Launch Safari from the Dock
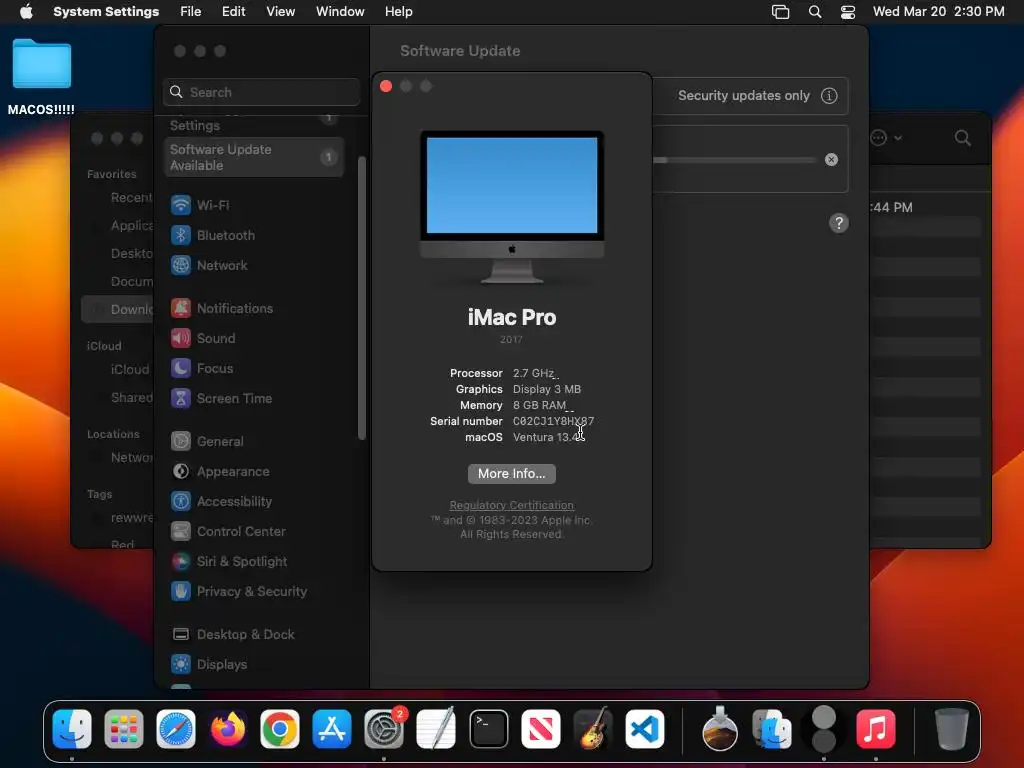Screen dimensions: 1024x768 [176, 729]
